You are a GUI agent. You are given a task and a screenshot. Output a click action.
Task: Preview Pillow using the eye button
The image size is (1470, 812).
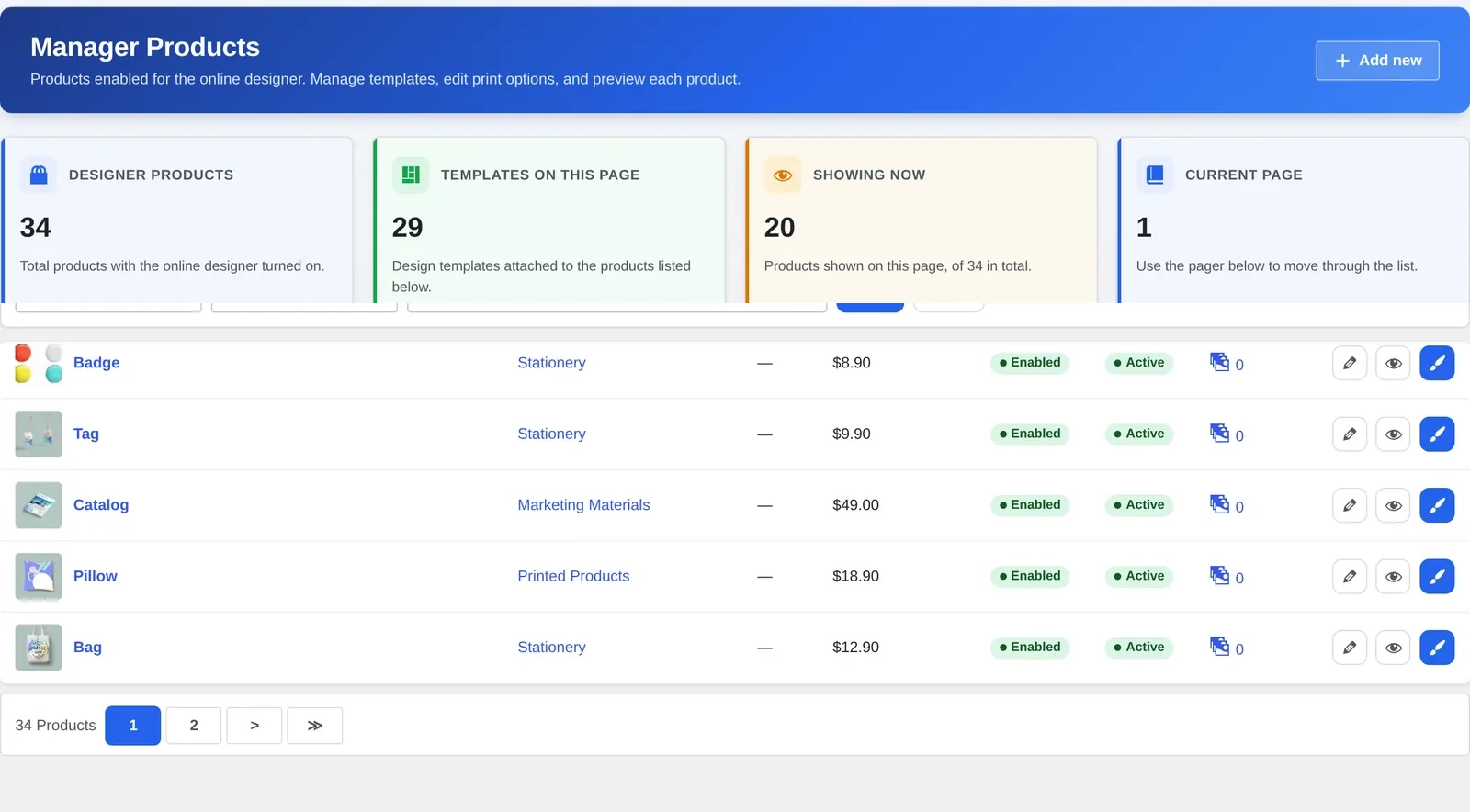(1394, 577)
